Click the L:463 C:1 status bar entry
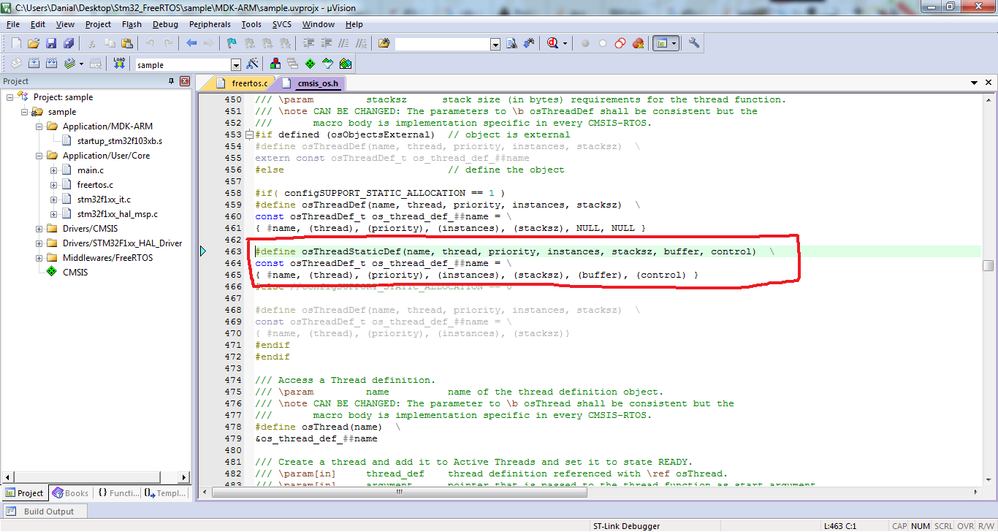The image size is (998, 532). (841, 526)
